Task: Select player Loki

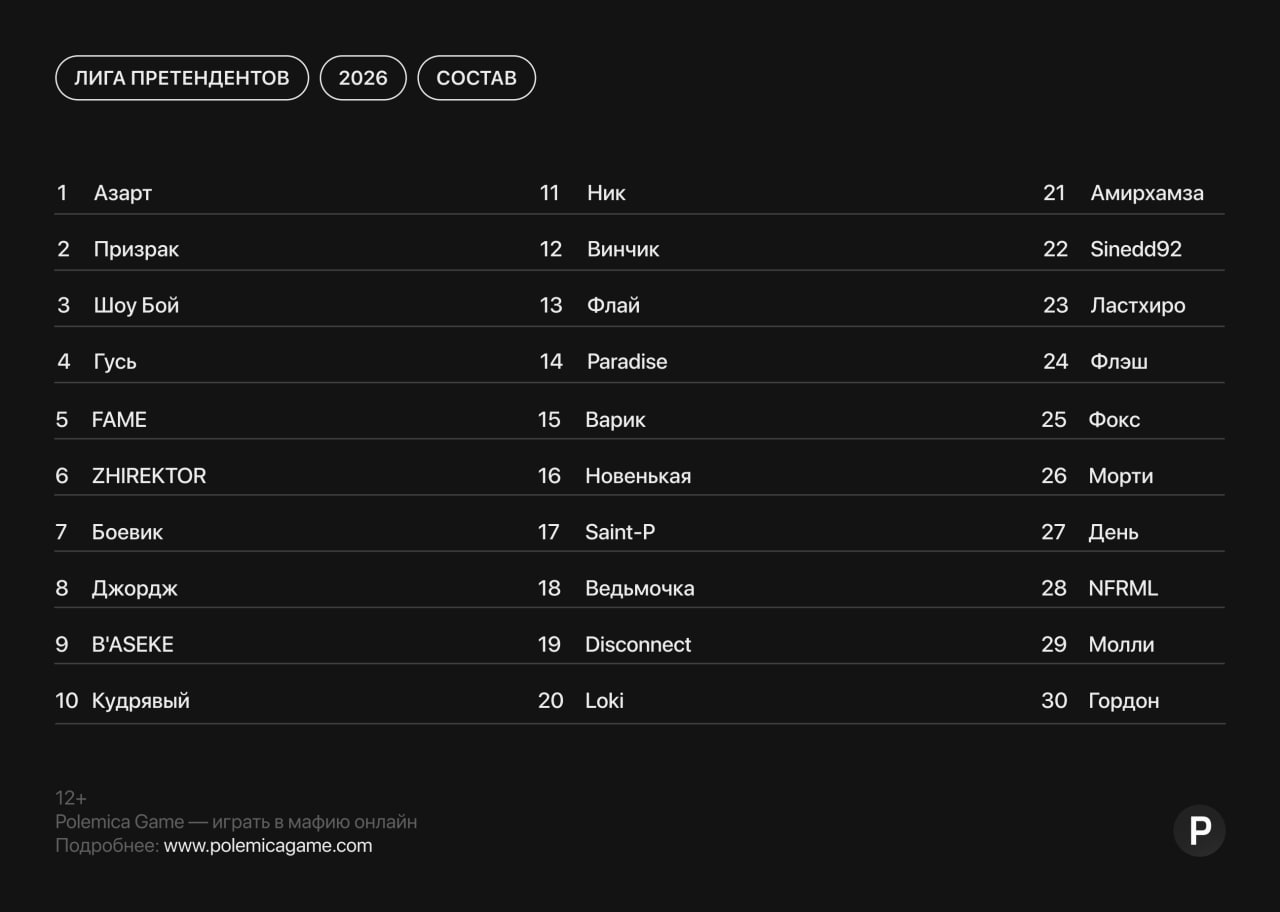Action: 604,701
